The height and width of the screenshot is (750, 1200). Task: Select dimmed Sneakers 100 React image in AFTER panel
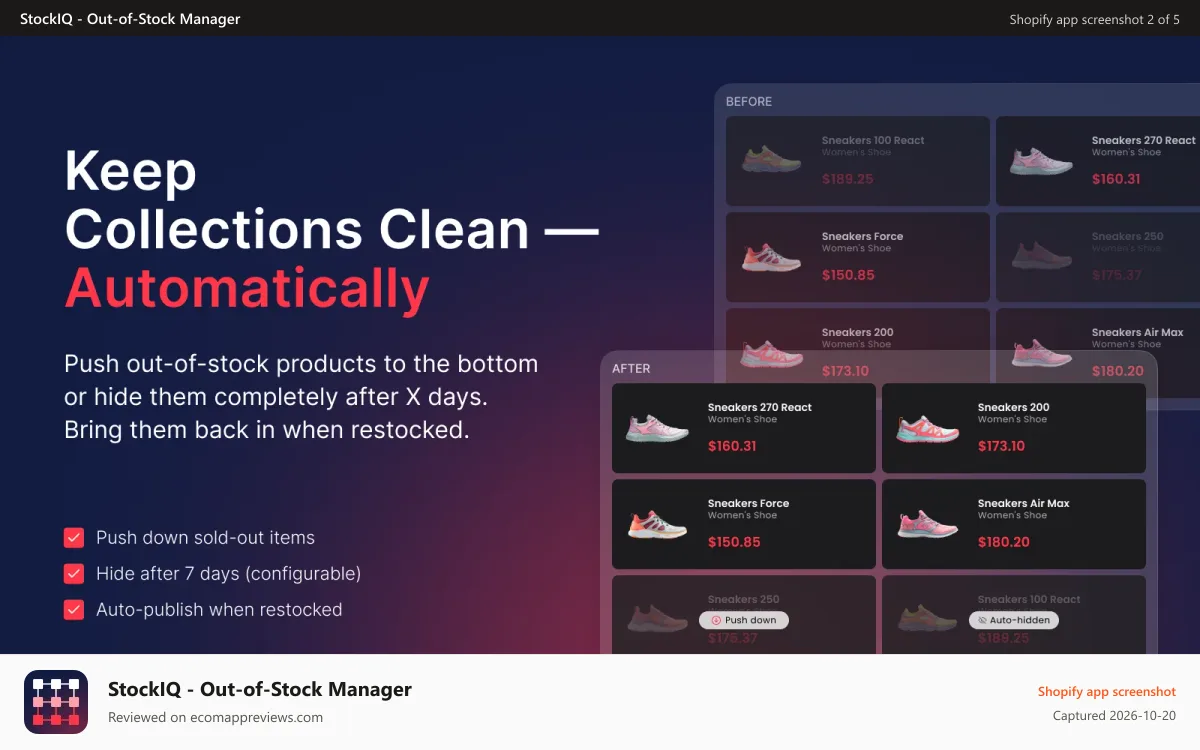(927, 617)
